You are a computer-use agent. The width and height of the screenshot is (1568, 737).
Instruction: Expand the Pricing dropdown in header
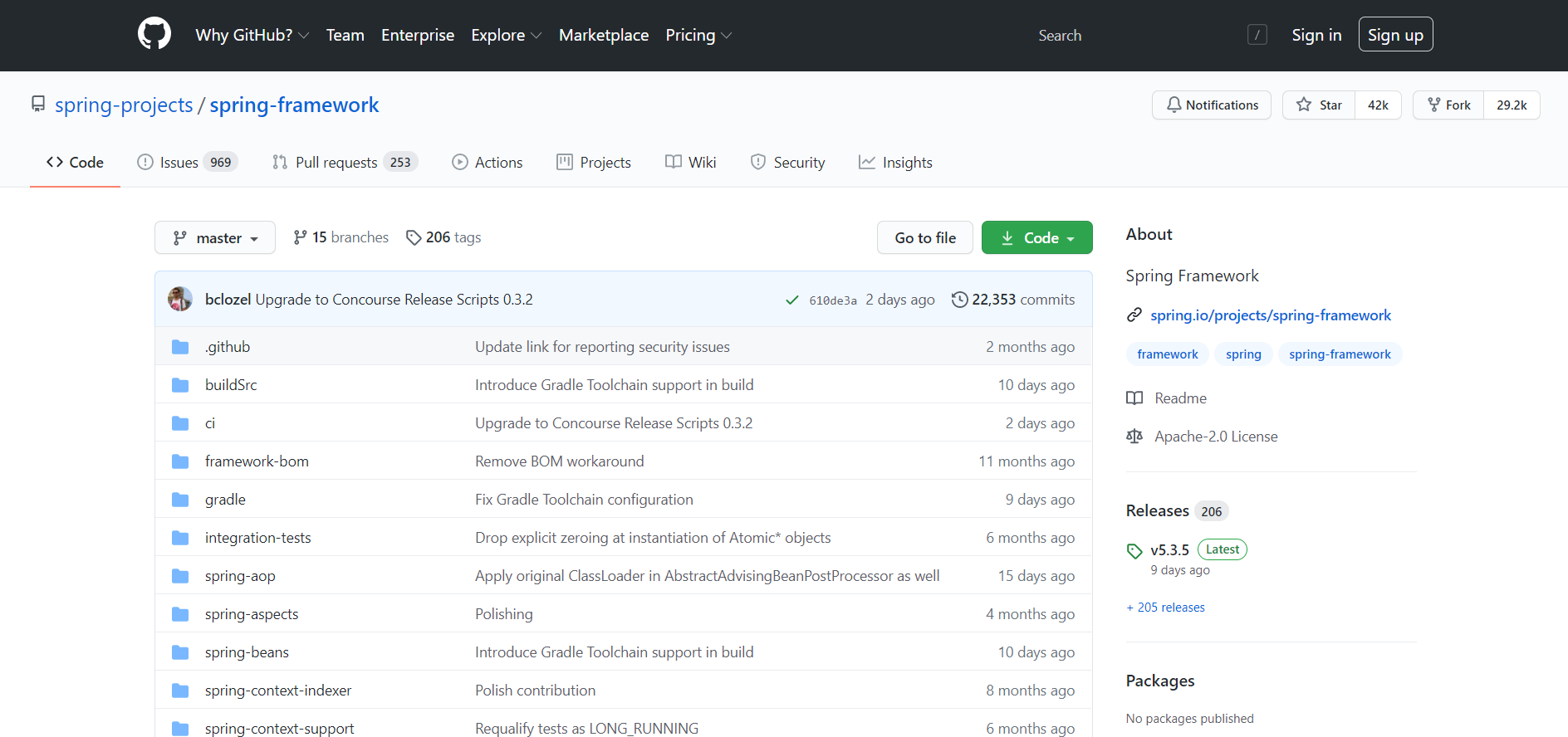(x=698, y=35)
